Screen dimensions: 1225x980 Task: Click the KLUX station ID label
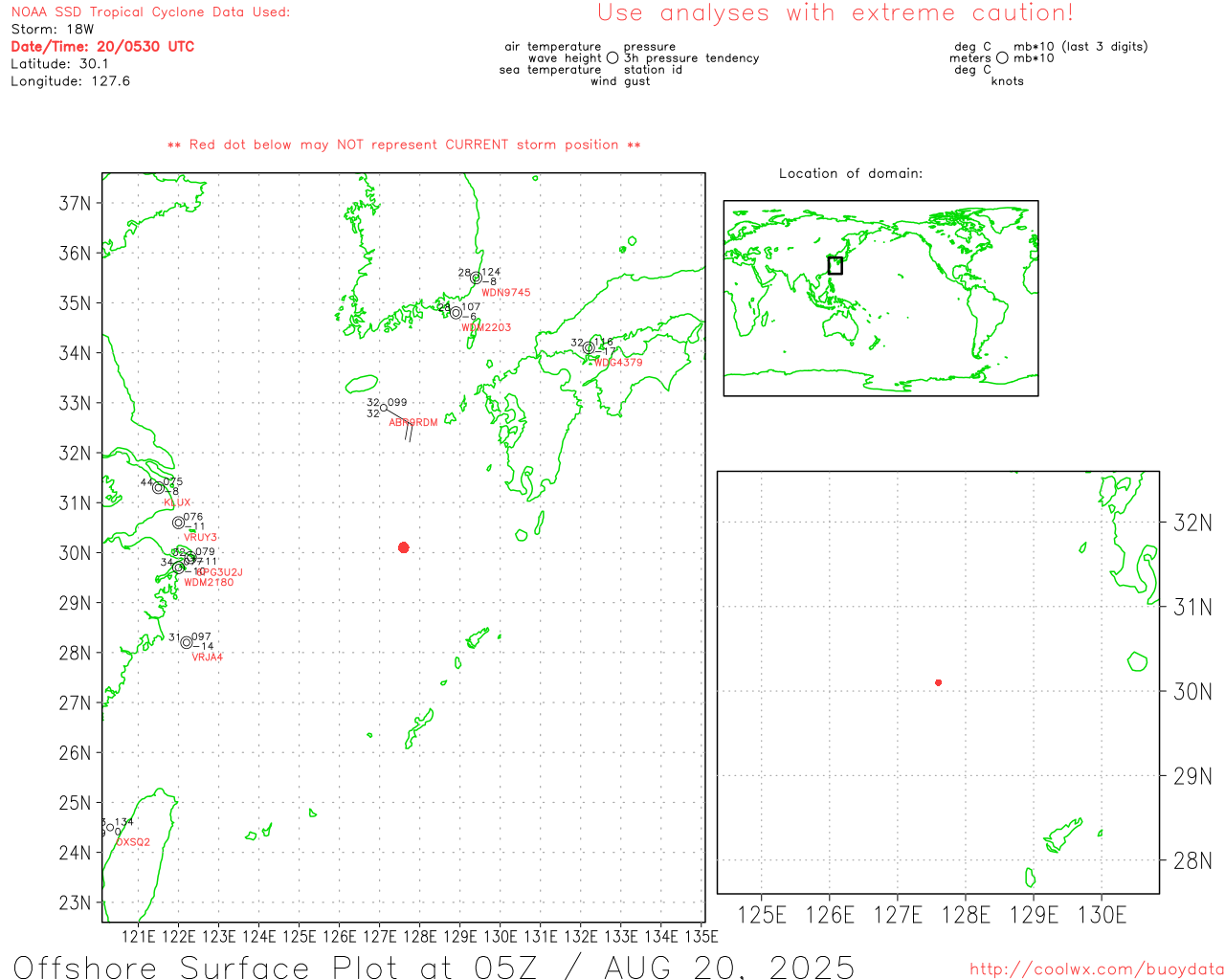[x=177, y=502]
